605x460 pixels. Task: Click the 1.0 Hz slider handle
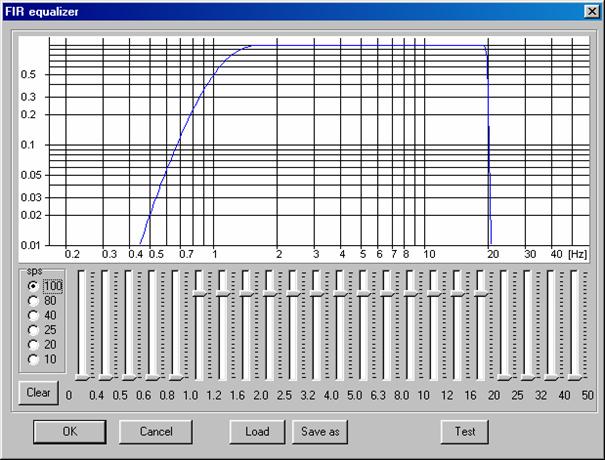pos(200,293)
